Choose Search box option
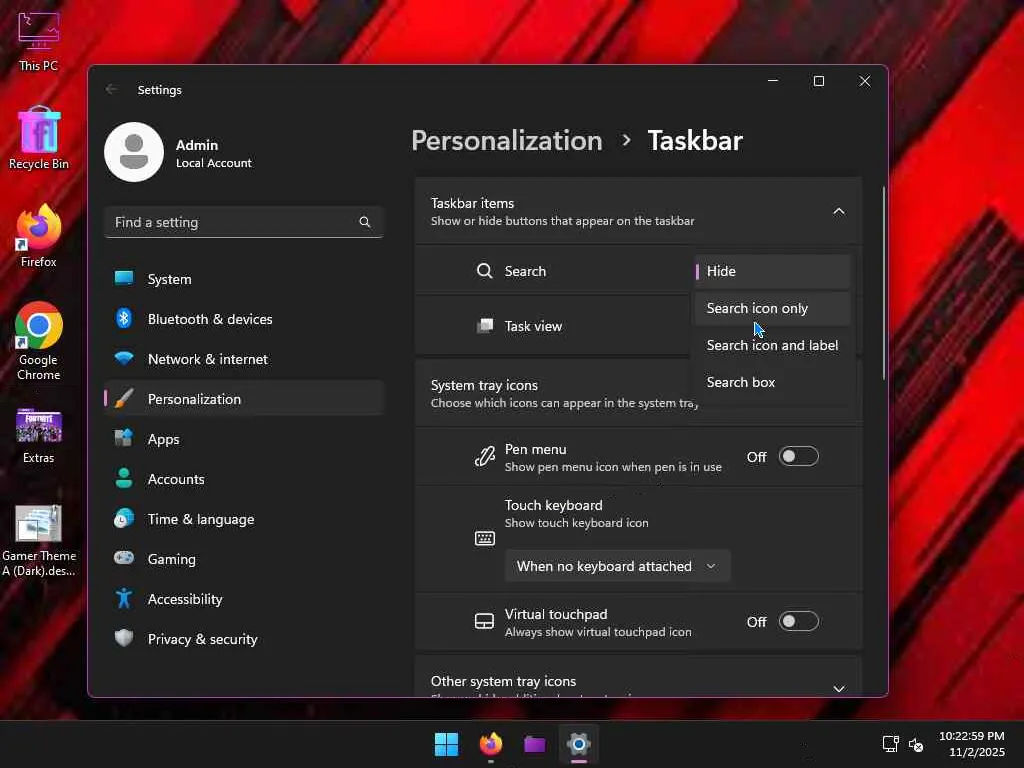Image resolution: width=1024 pixels, height=768 pixels. (x=773, y=382)
